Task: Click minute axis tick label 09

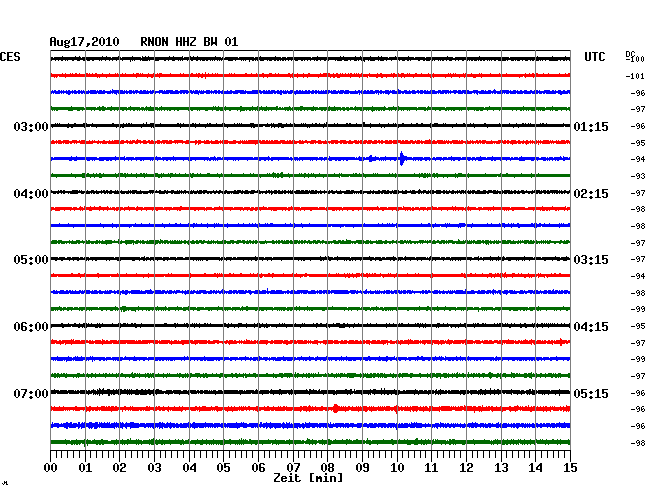Action: [x=362, y=468]
